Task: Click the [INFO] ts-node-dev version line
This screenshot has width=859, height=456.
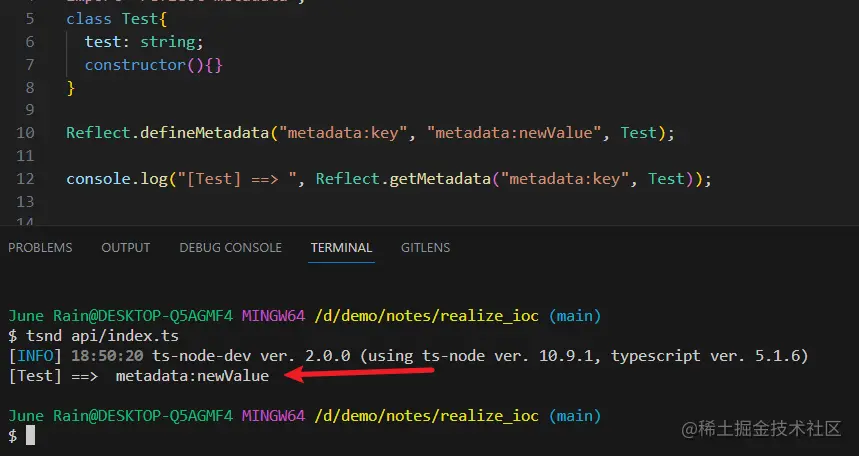Action: click(408, 356)
